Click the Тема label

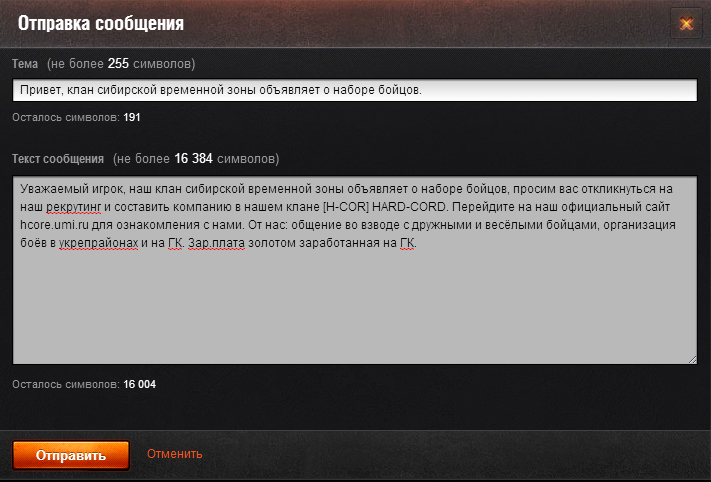click(25, 63)
